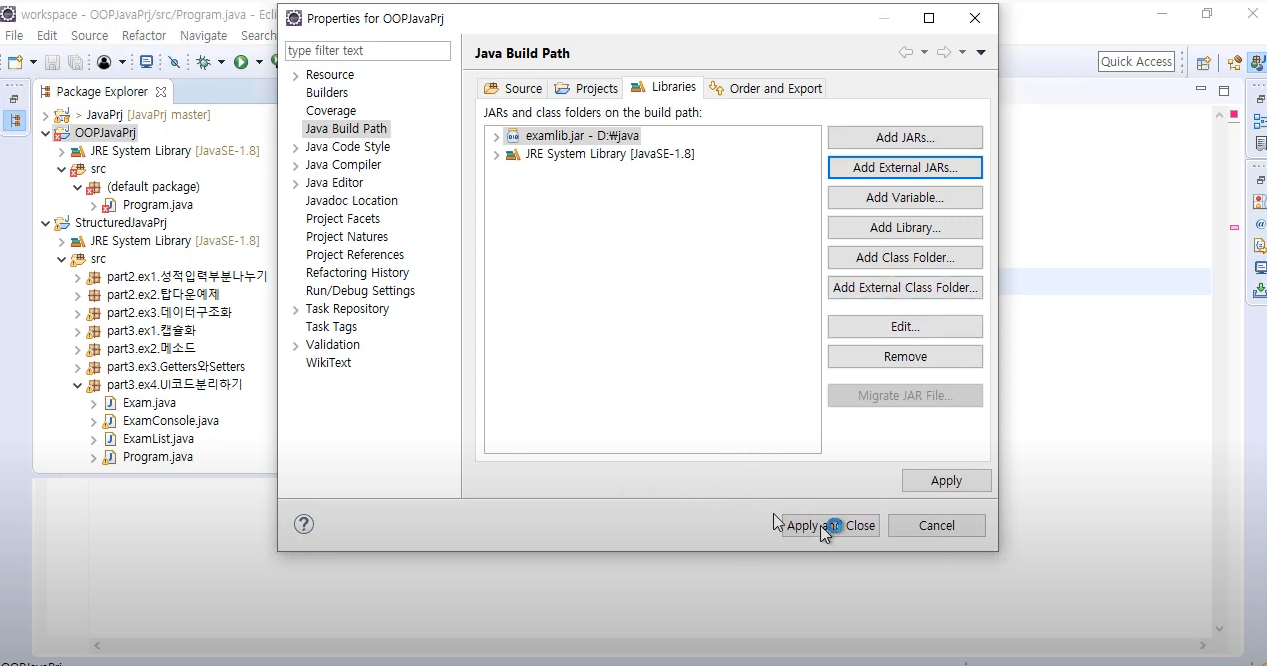Screen dimensions: 1267x666
Task: Click the Cancel button
Action: tap(936, 525)
